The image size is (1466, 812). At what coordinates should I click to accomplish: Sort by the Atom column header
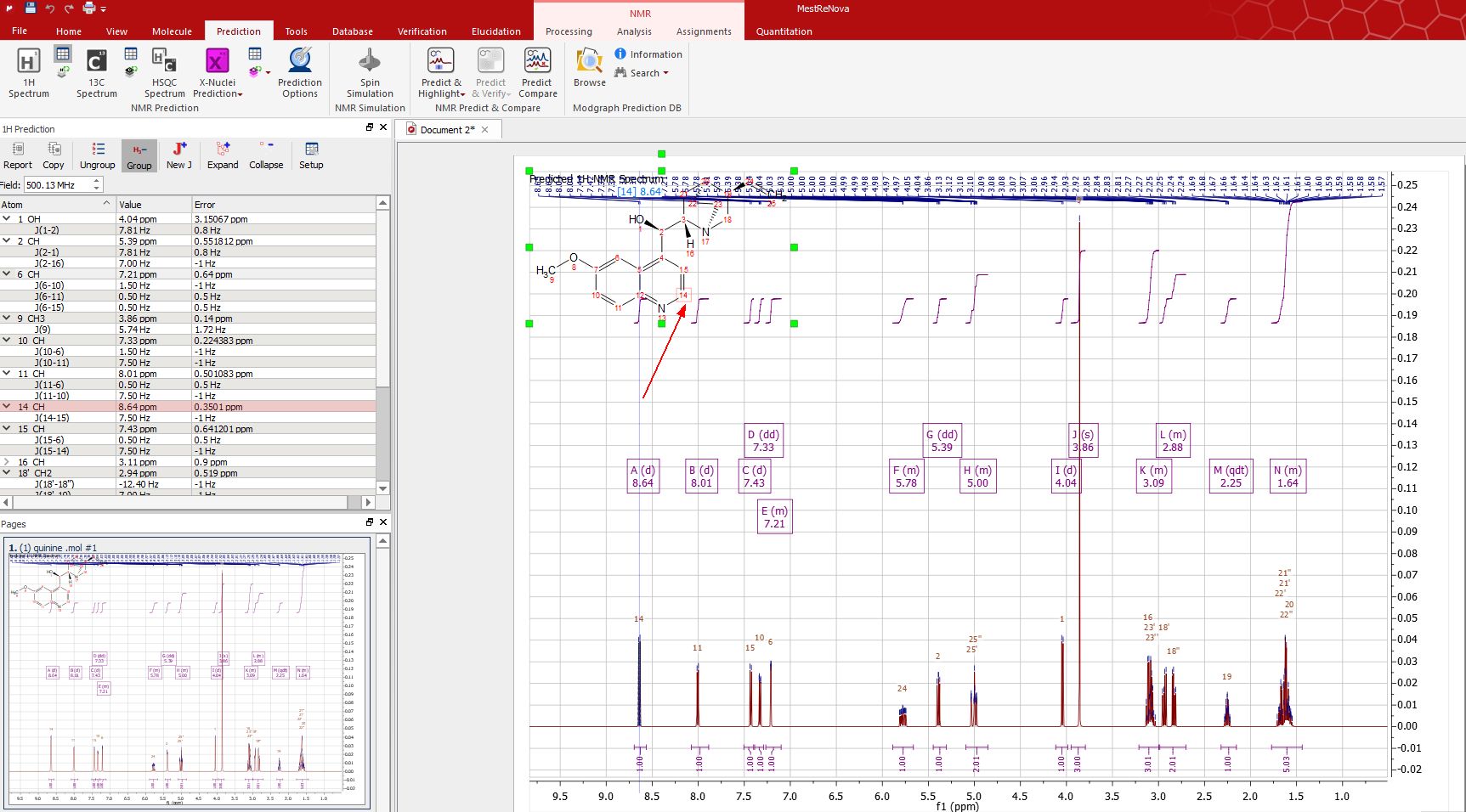58,204
